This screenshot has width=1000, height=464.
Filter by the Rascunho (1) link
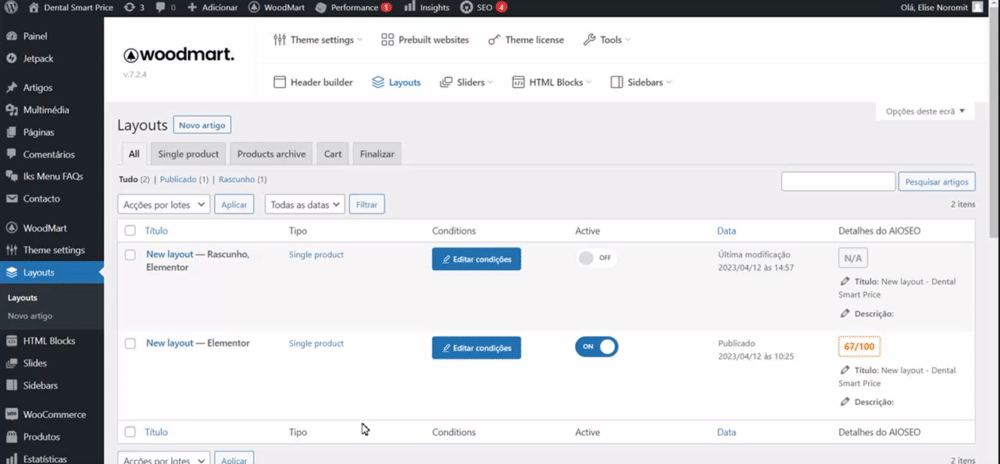242,180
